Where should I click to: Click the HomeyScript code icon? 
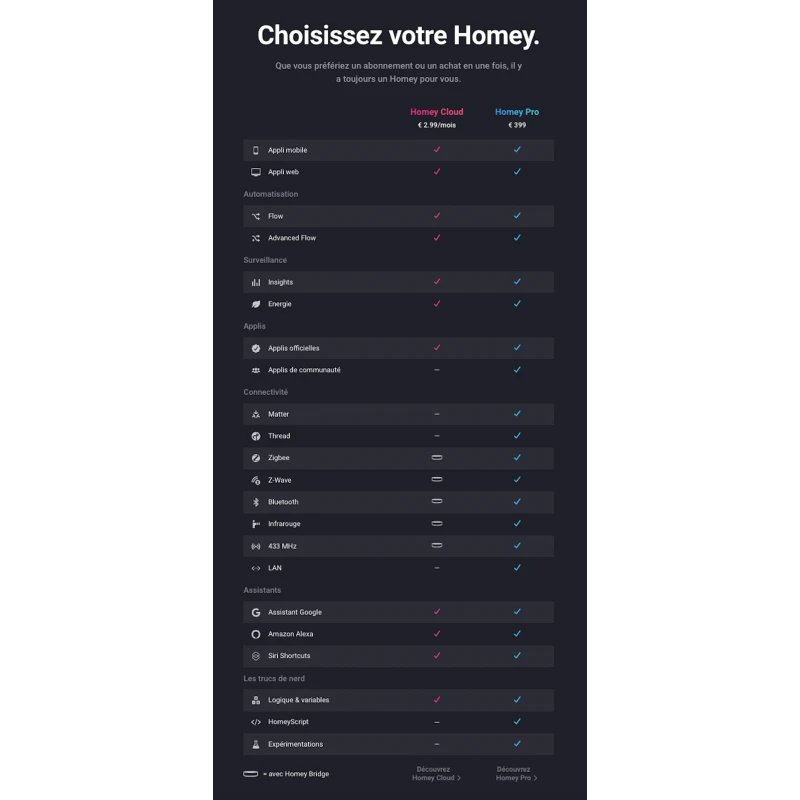(256, 722)
